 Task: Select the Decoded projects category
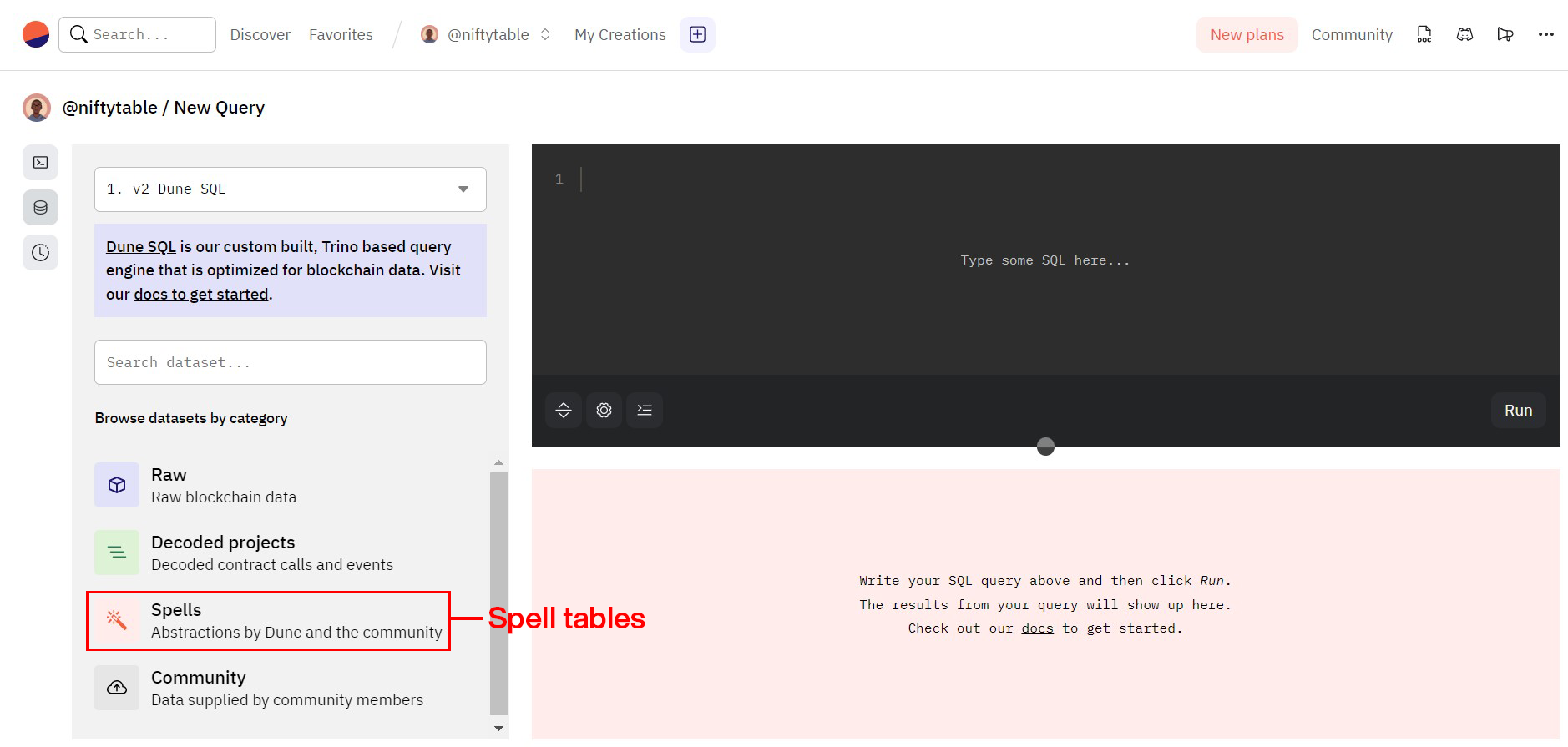click(x=291, y=553)
